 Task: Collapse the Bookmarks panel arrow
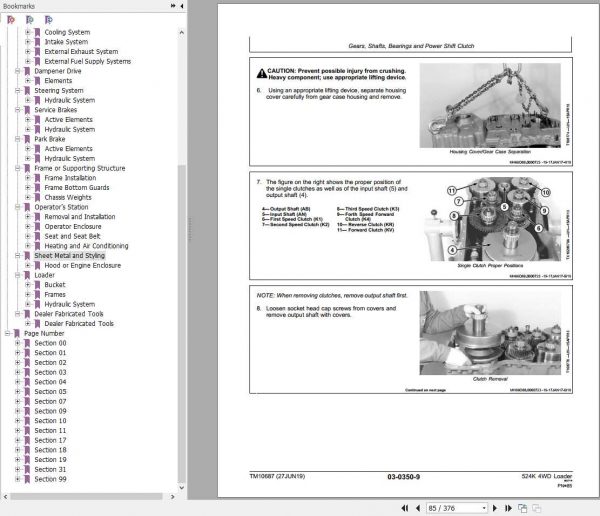pos(182,6)
